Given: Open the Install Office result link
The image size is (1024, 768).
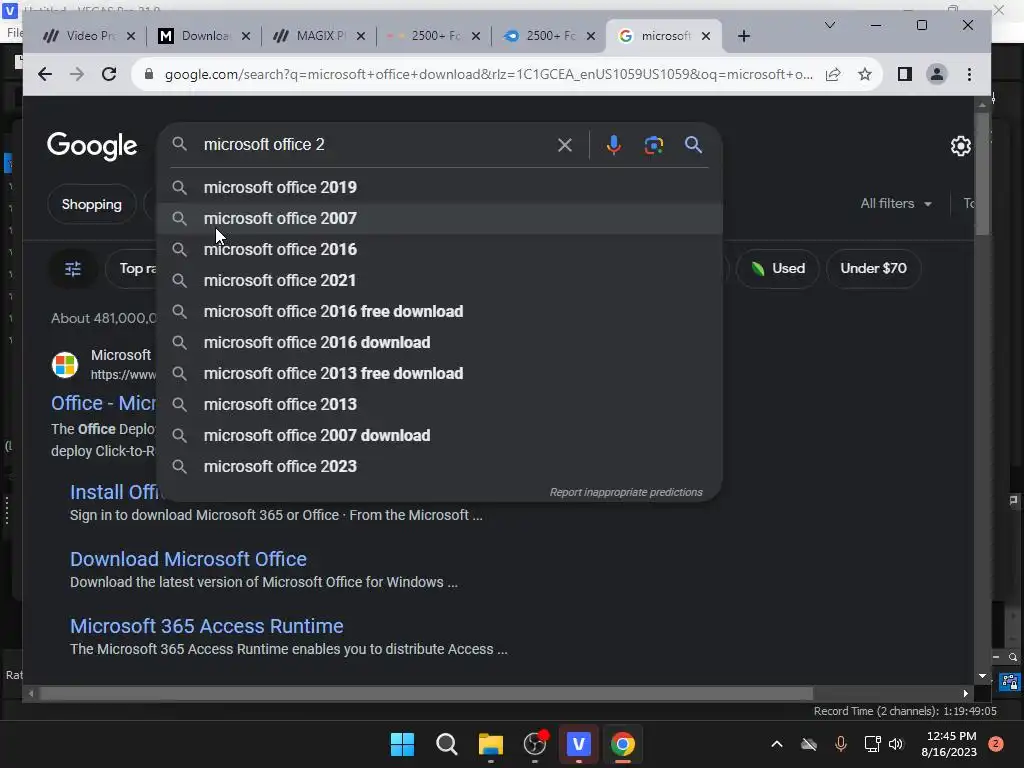Looking at the screenshot, I should [114, 492].
